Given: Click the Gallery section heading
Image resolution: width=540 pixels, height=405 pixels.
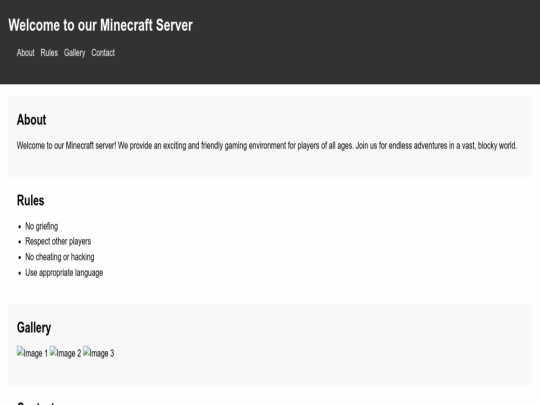Looking at the screenshot, I should pos(34,328).
